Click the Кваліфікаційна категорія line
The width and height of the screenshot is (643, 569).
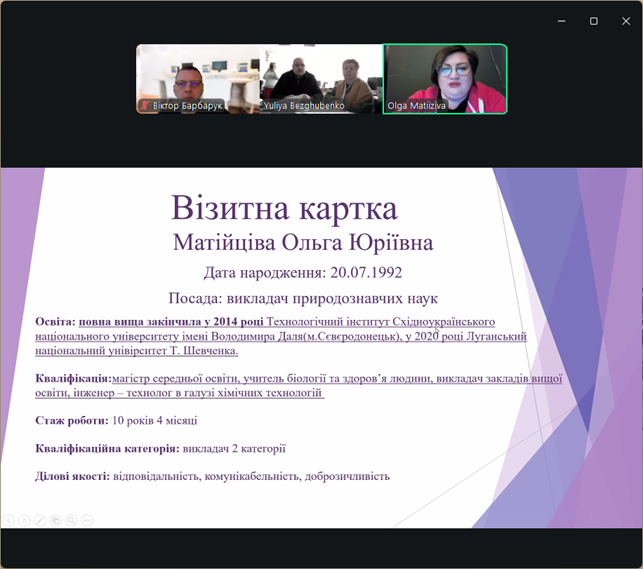point(160,448)
